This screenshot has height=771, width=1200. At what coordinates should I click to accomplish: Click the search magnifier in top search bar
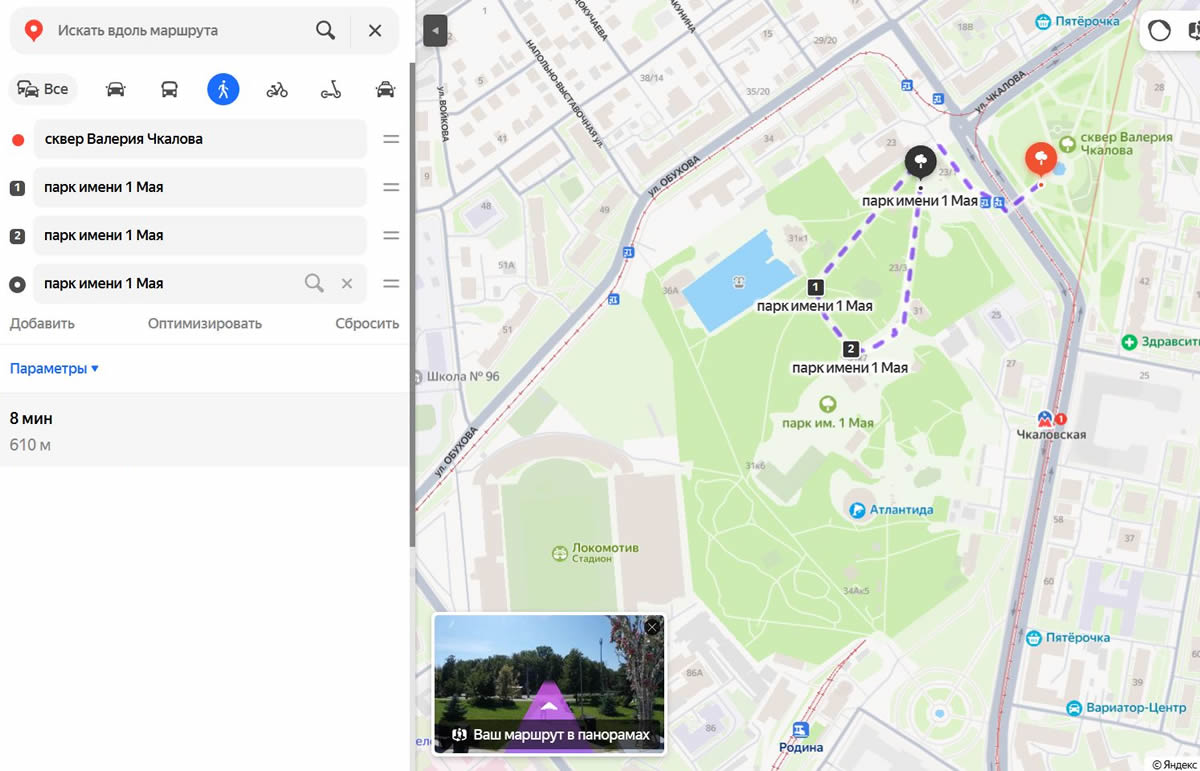tap(325, 30)
